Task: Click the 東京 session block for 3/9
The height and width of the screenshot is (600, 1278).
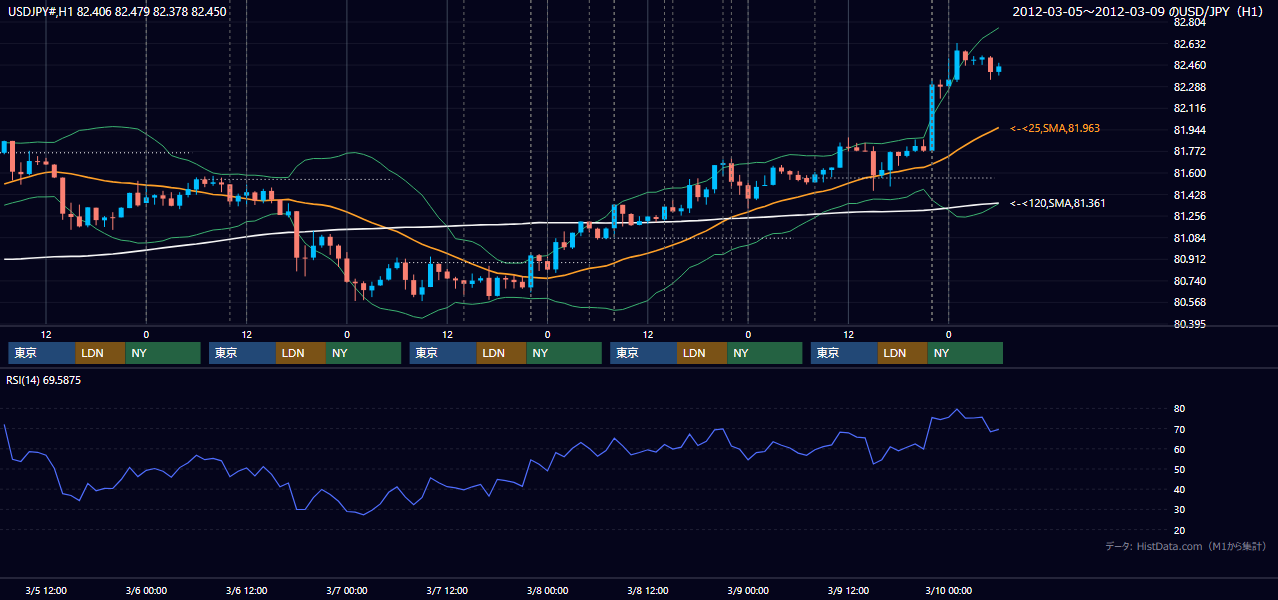Action: tap(844, 353)
